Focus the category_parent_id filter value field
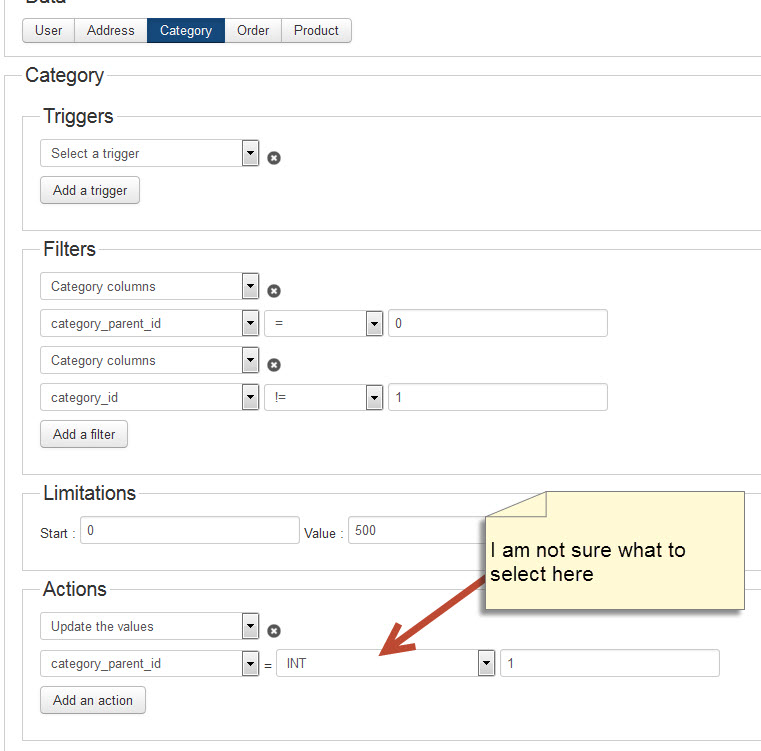761x751 pixels. pos(497,324)
